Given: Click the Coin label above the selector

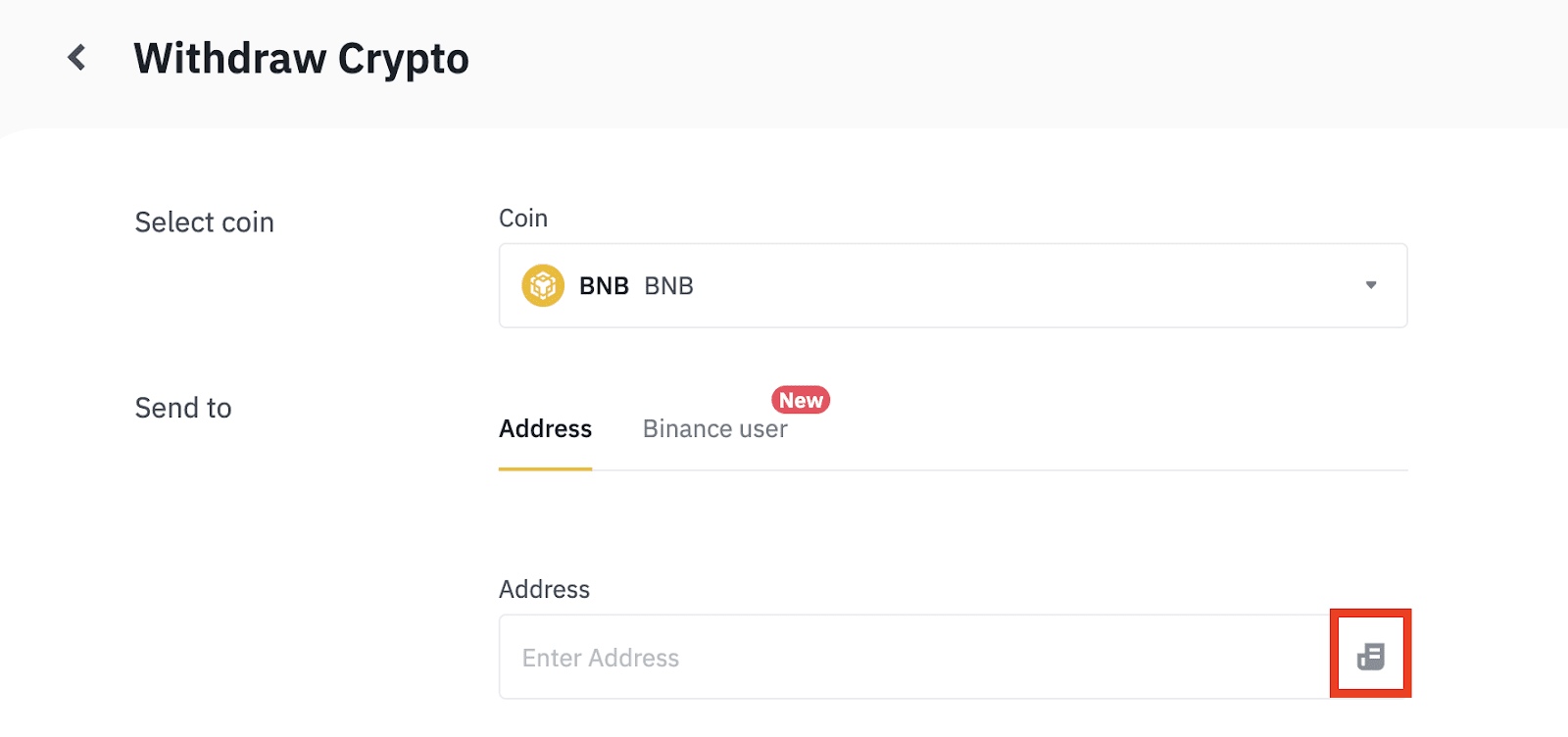Looking at the screenshot, I should [x=523, y=219].
